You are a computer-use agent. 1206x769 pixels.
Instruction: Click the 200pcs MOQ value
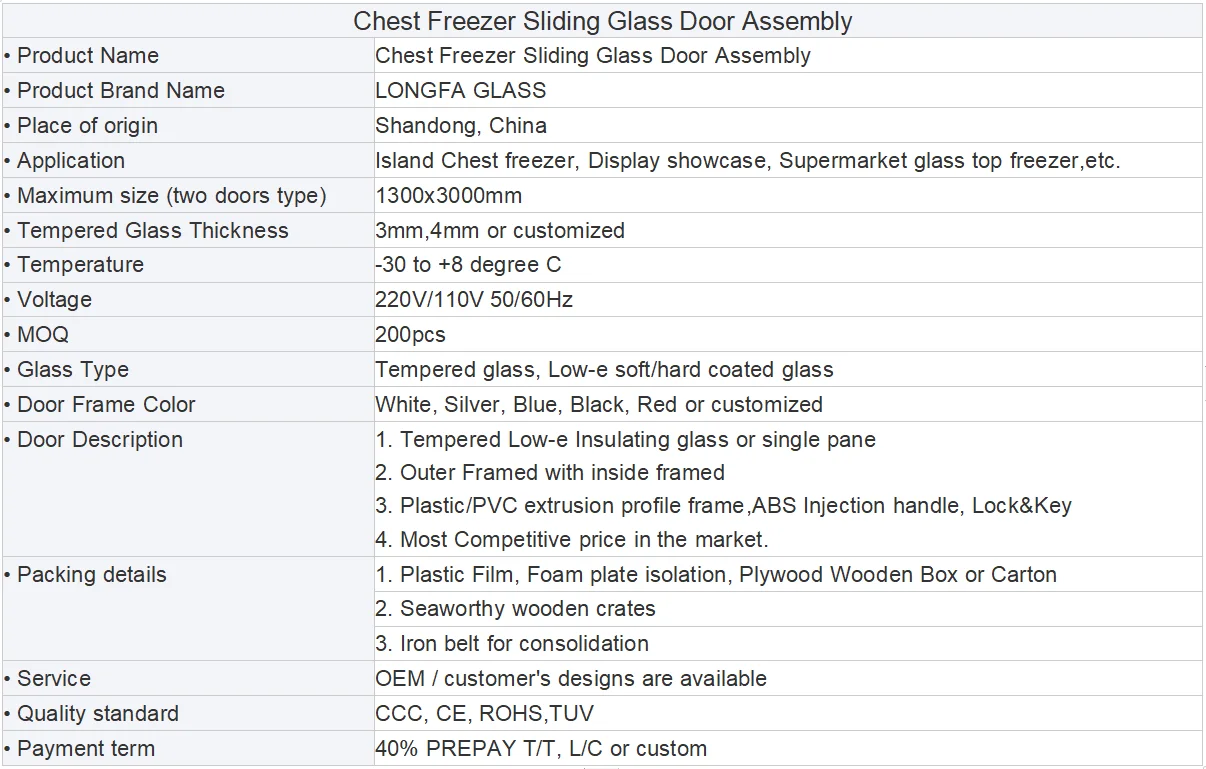[x=410, y=334]
